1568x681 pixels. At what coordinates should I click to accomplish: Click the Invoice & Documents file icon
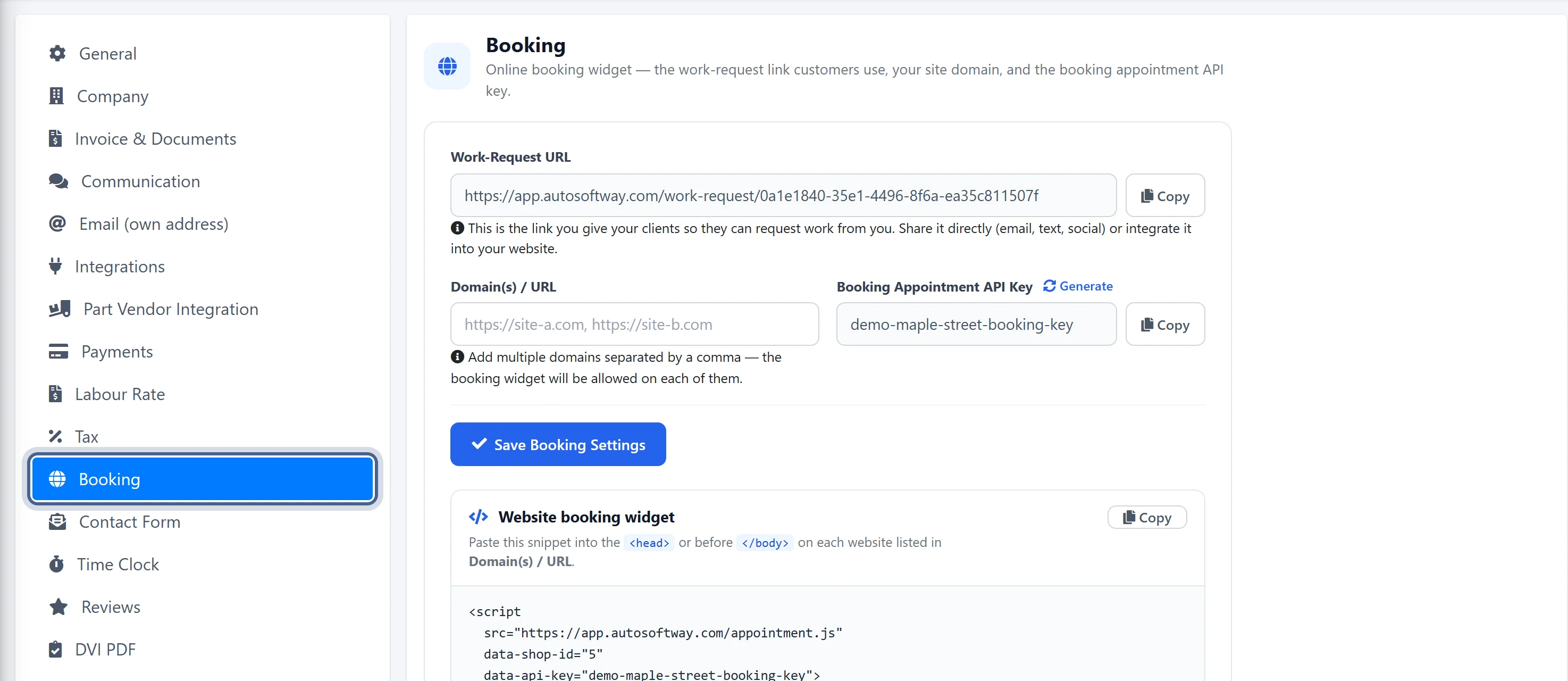[x=55, y=139]
